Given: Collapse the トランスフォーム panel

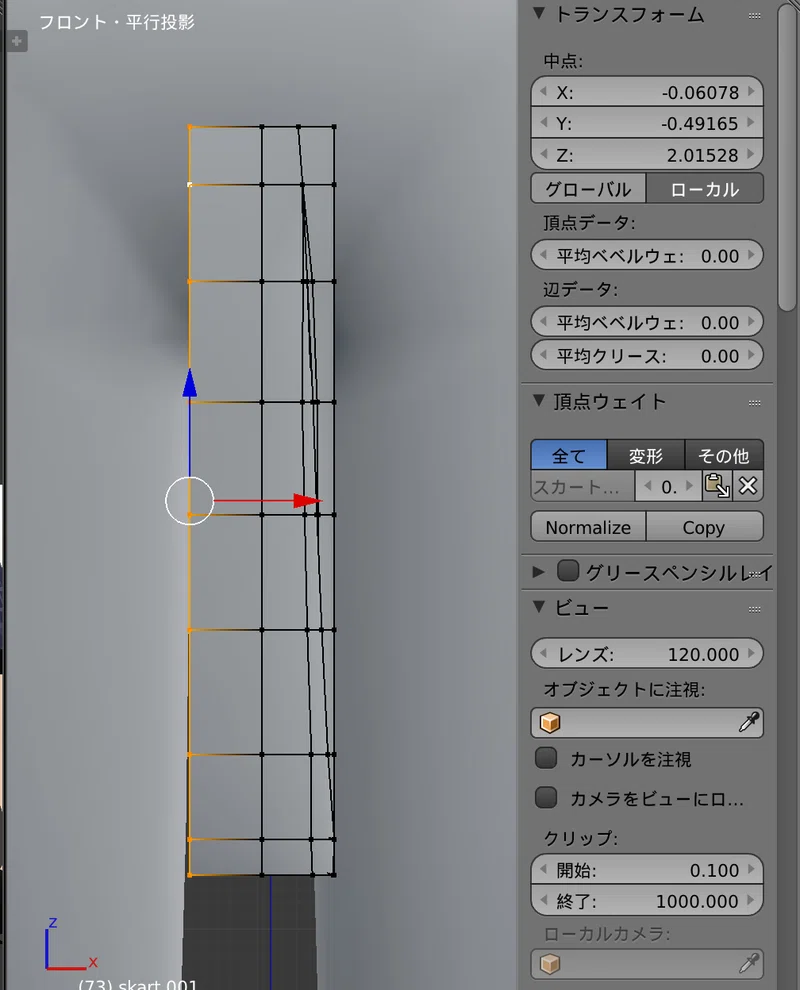Looking at the screenshot, I should (x=539, y=14).
